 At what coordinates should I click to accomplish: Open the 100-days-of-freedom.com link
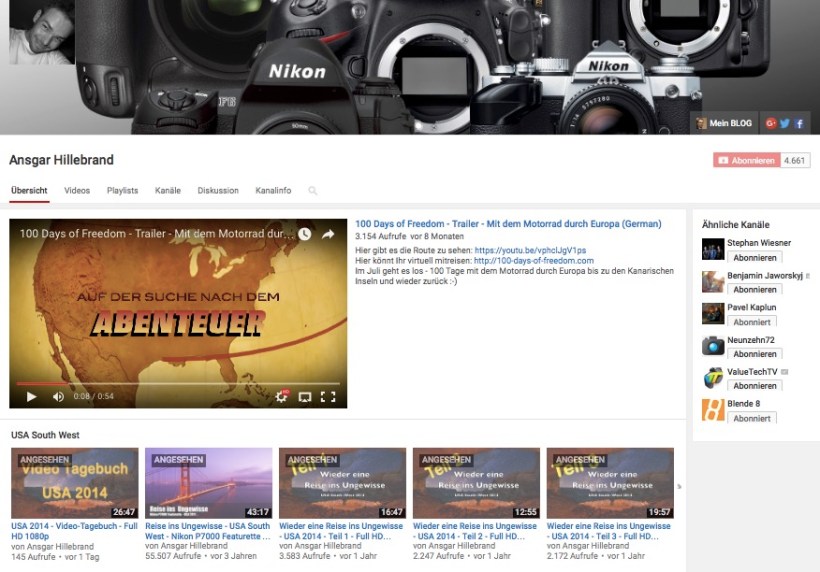click(534, 260)
